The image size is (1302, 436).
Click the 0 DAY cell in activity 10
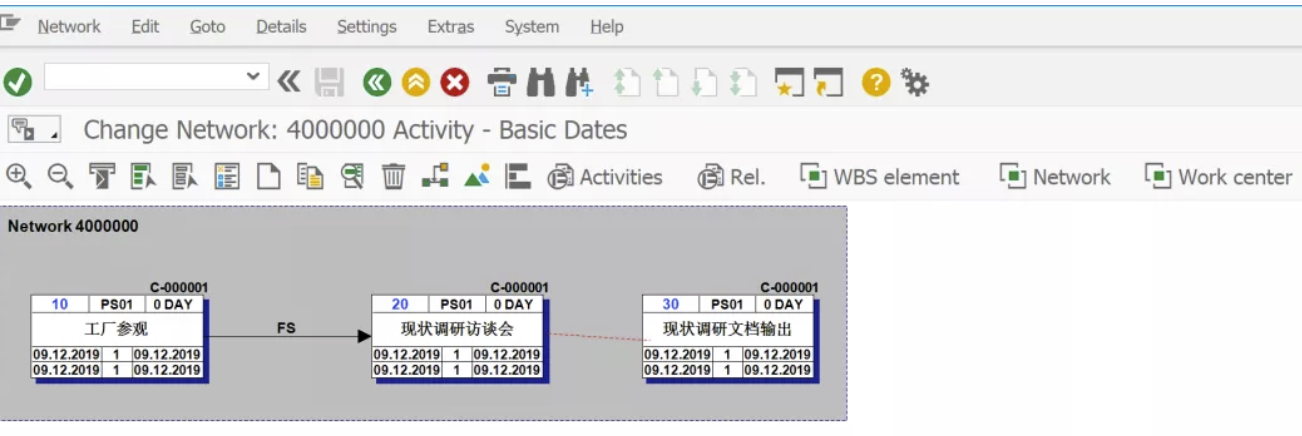point(174,304)
